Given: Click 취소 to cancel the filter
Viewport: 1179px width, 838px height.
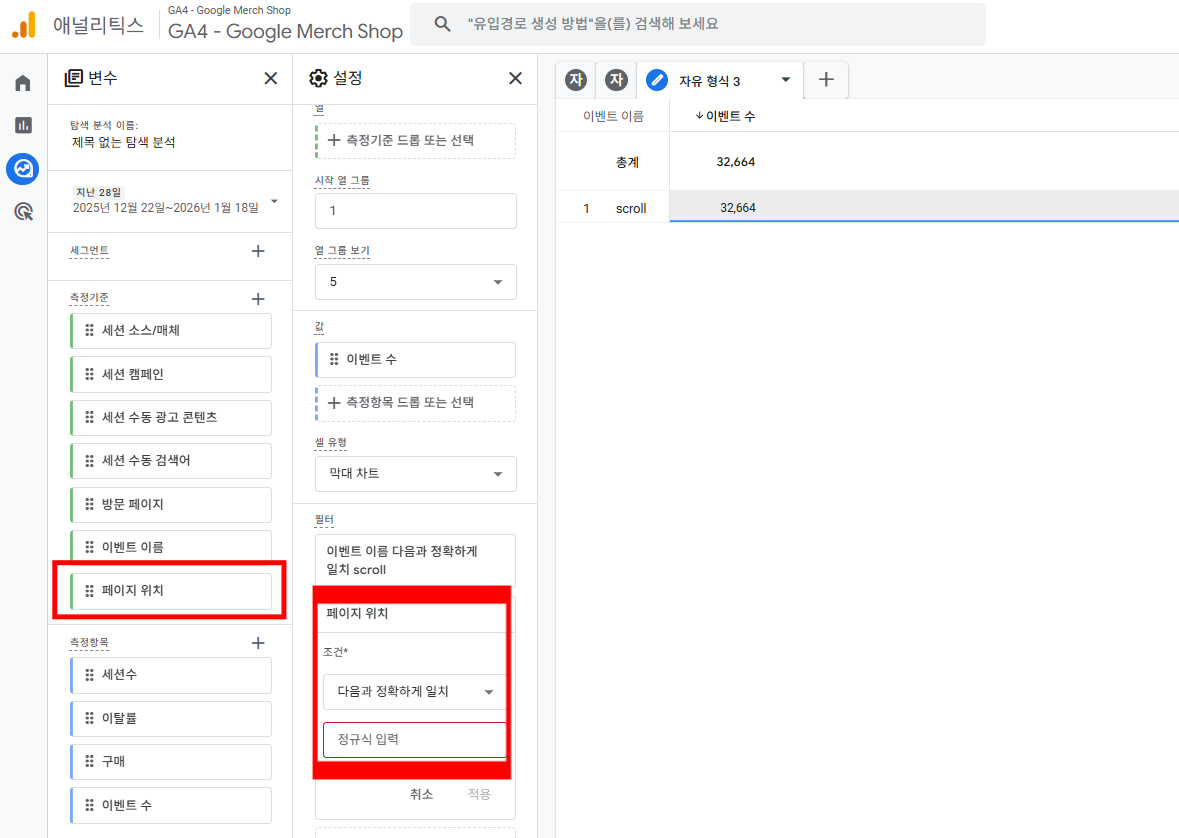Looking at the screenshot, I should click(x=421, y=794).
